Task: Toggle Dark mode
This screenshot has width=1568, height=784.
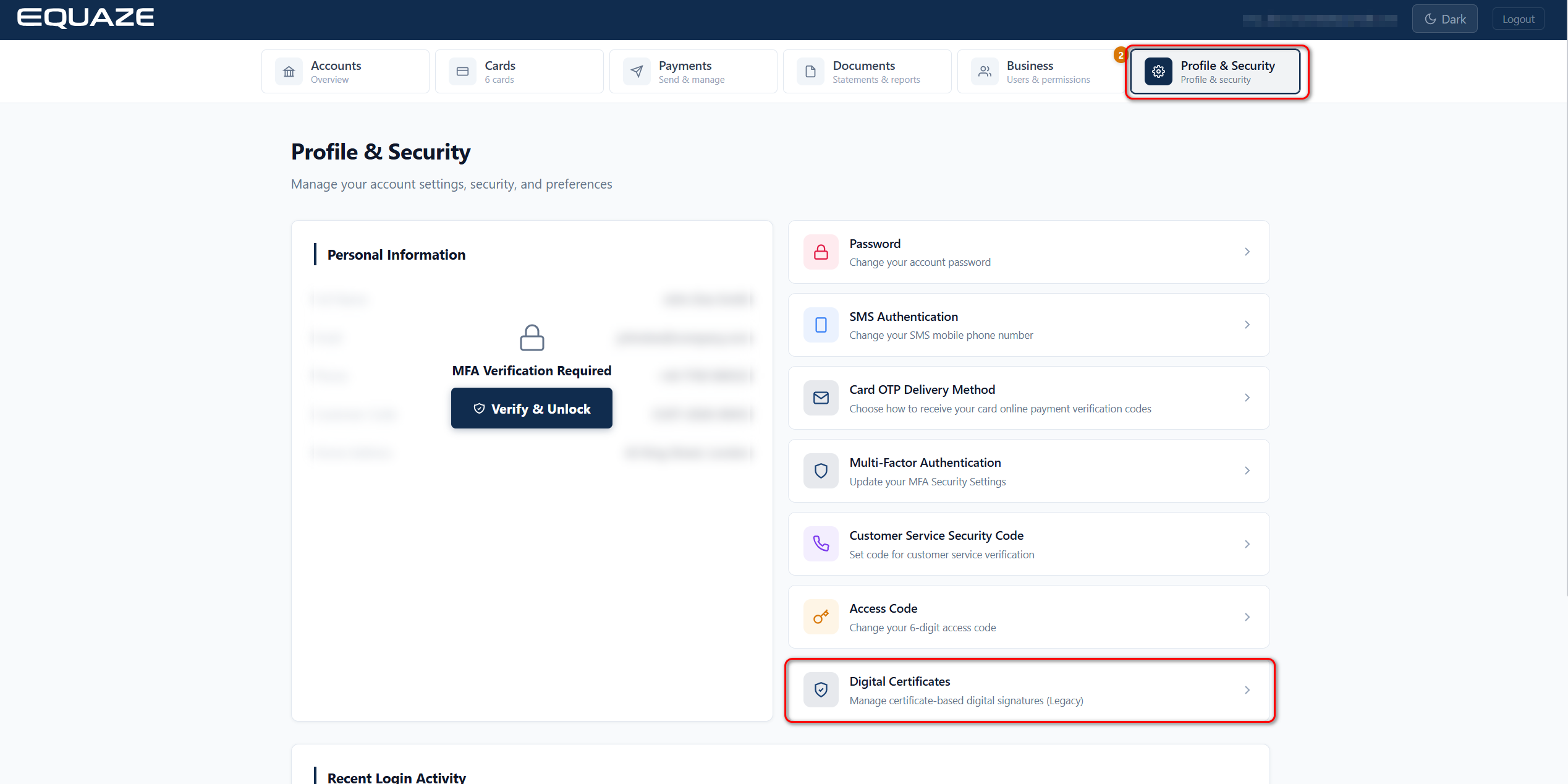Action: [1444, 19]
